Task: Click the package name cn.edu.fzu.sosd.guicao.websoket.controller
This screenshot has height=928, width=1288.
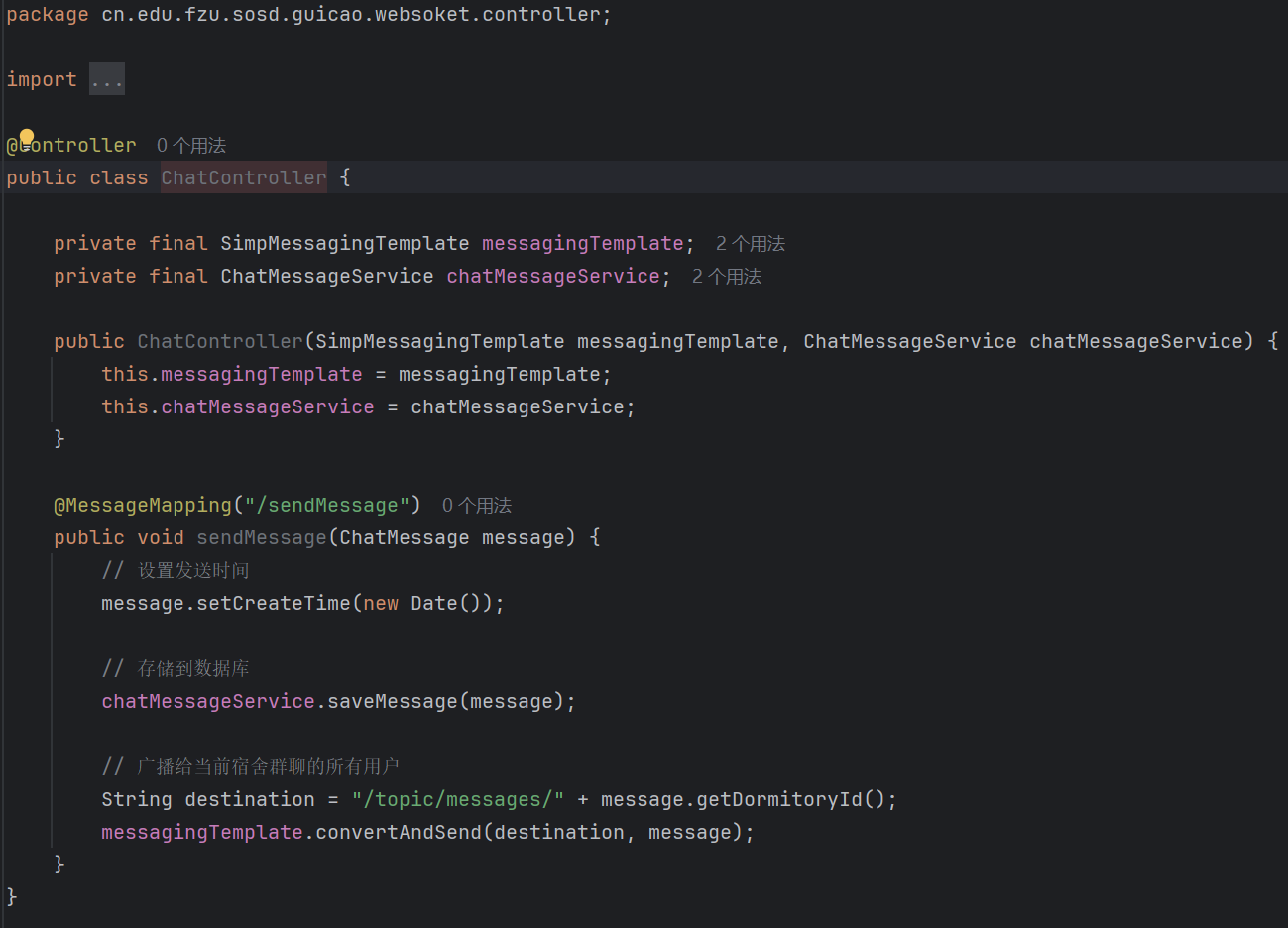Action: pyautogui.click(x=352, y=15)
